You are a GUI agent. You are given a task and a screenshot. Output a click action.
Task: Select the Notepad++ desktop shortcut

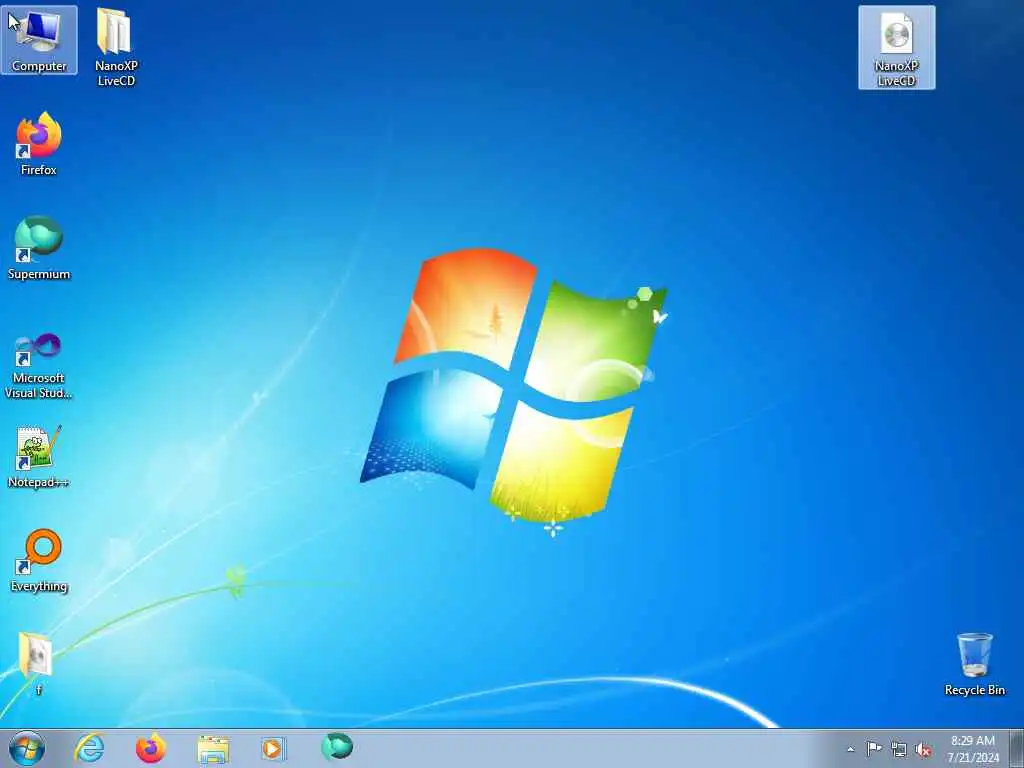(39, 456)
